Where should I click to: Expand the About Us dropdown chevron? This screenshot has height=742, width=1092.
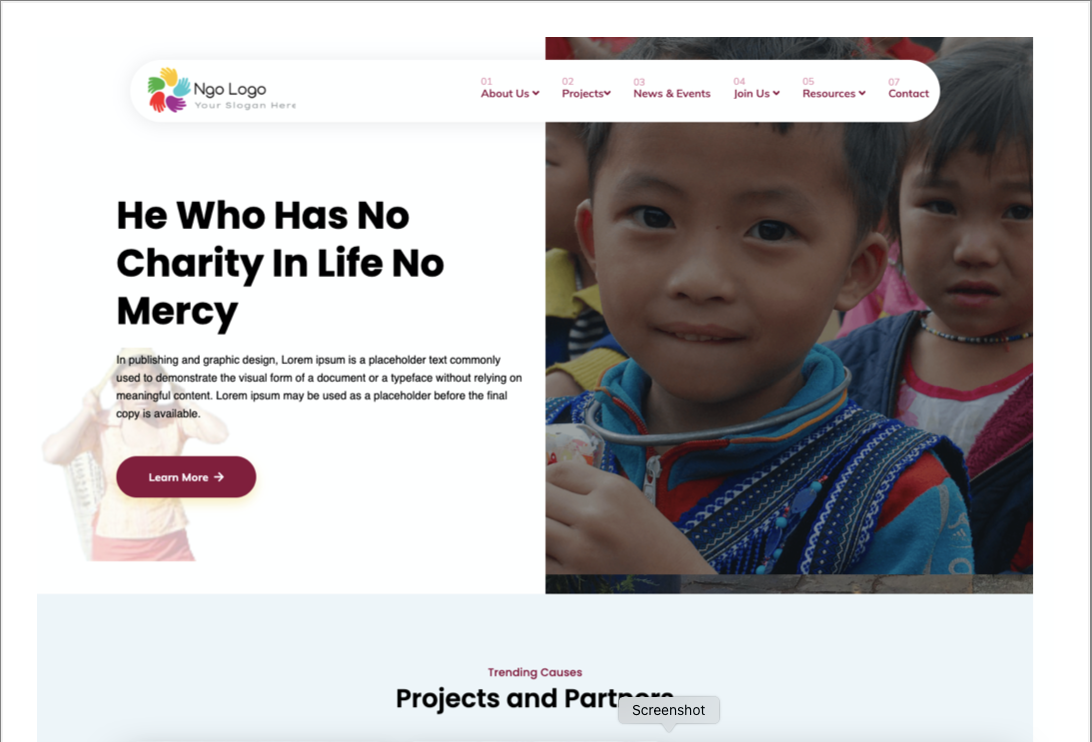(536, 93)
